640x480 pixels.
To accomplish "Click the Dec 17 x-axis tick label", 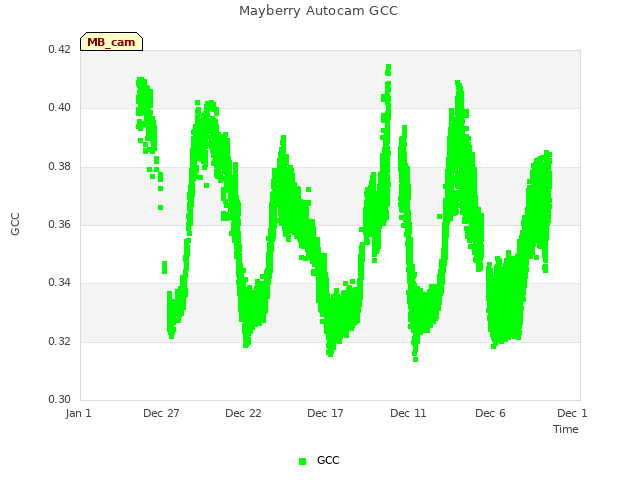I will 325,413.
